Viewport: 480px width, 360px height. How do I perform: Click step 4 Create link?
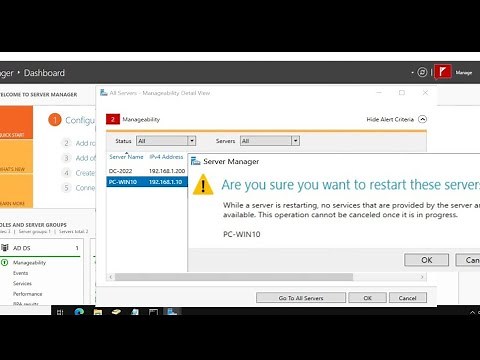point(85,173)
